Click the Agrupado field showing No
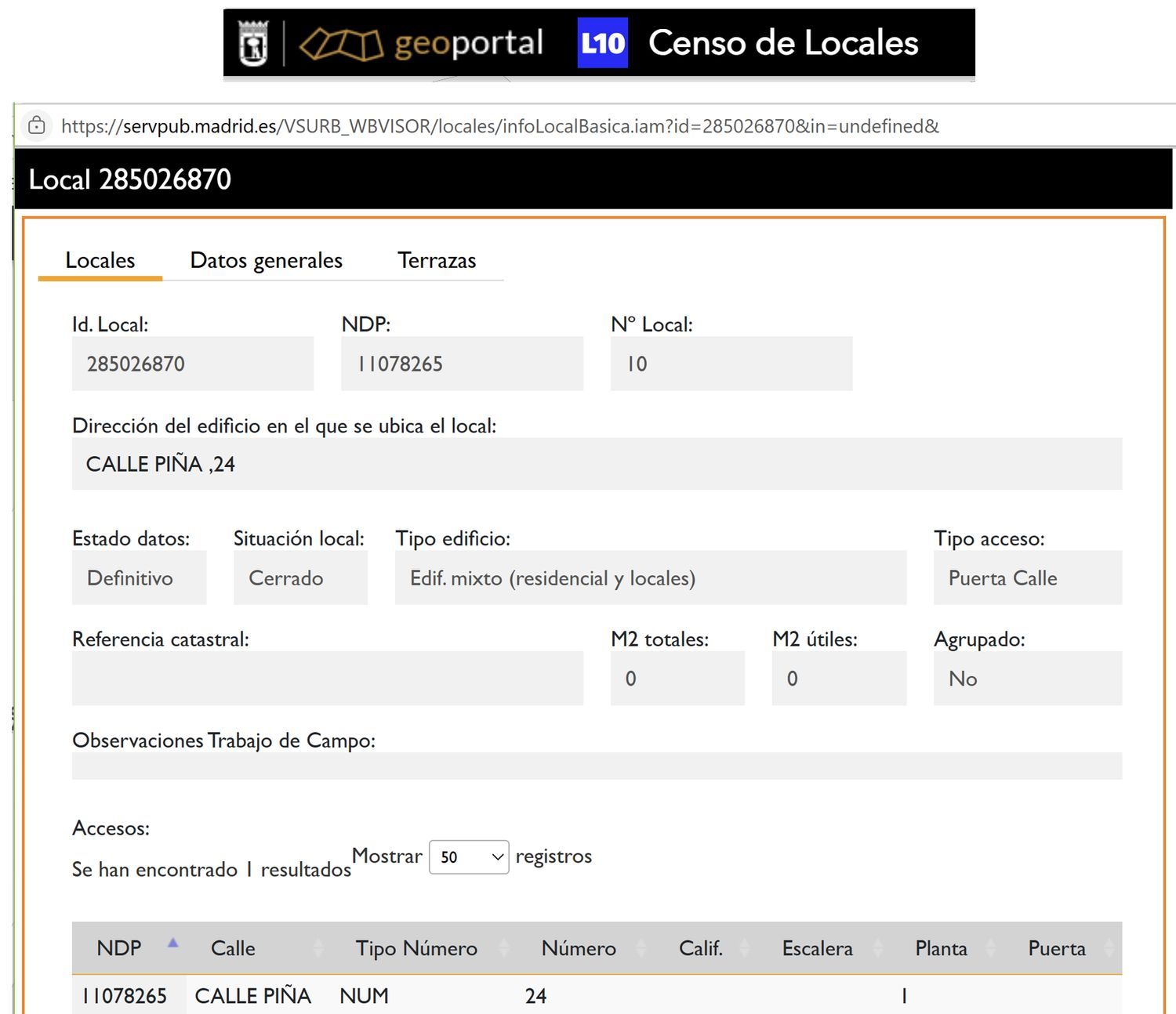 (x=1028, y=678)
